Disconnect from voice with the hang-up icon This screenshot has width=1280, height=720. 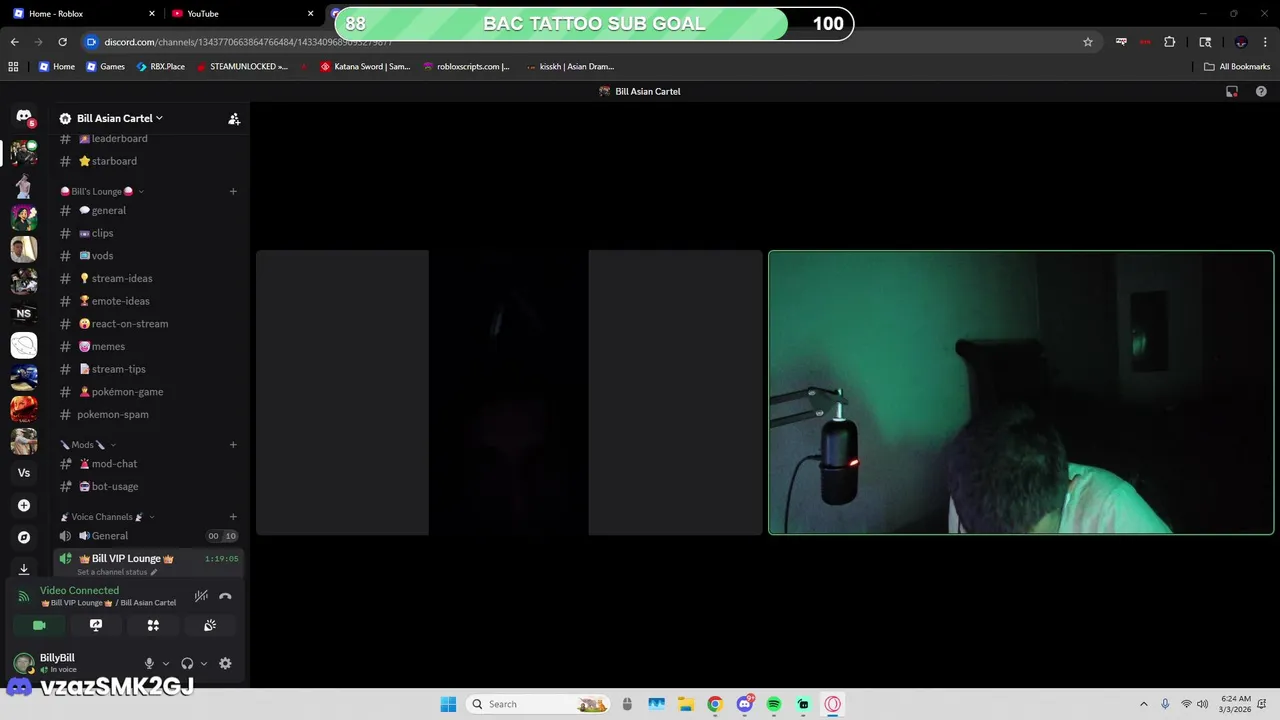(225, 596)
